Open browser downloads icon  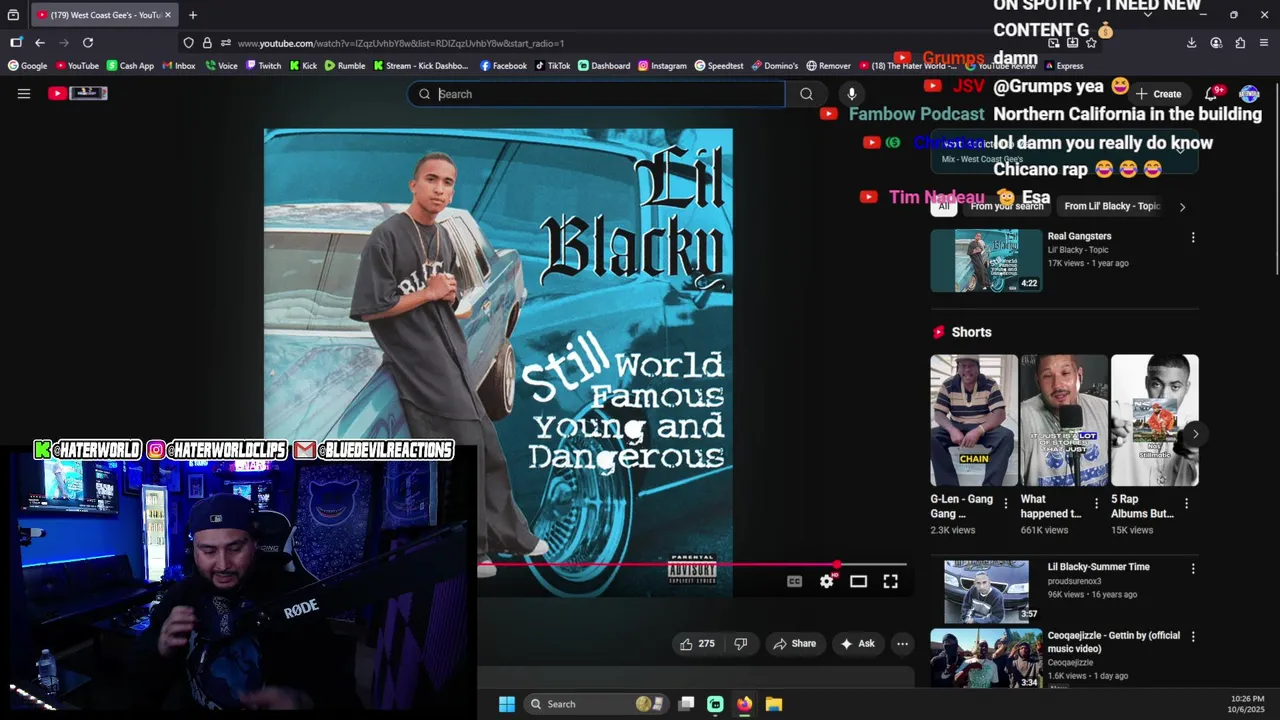(1191, 43)
